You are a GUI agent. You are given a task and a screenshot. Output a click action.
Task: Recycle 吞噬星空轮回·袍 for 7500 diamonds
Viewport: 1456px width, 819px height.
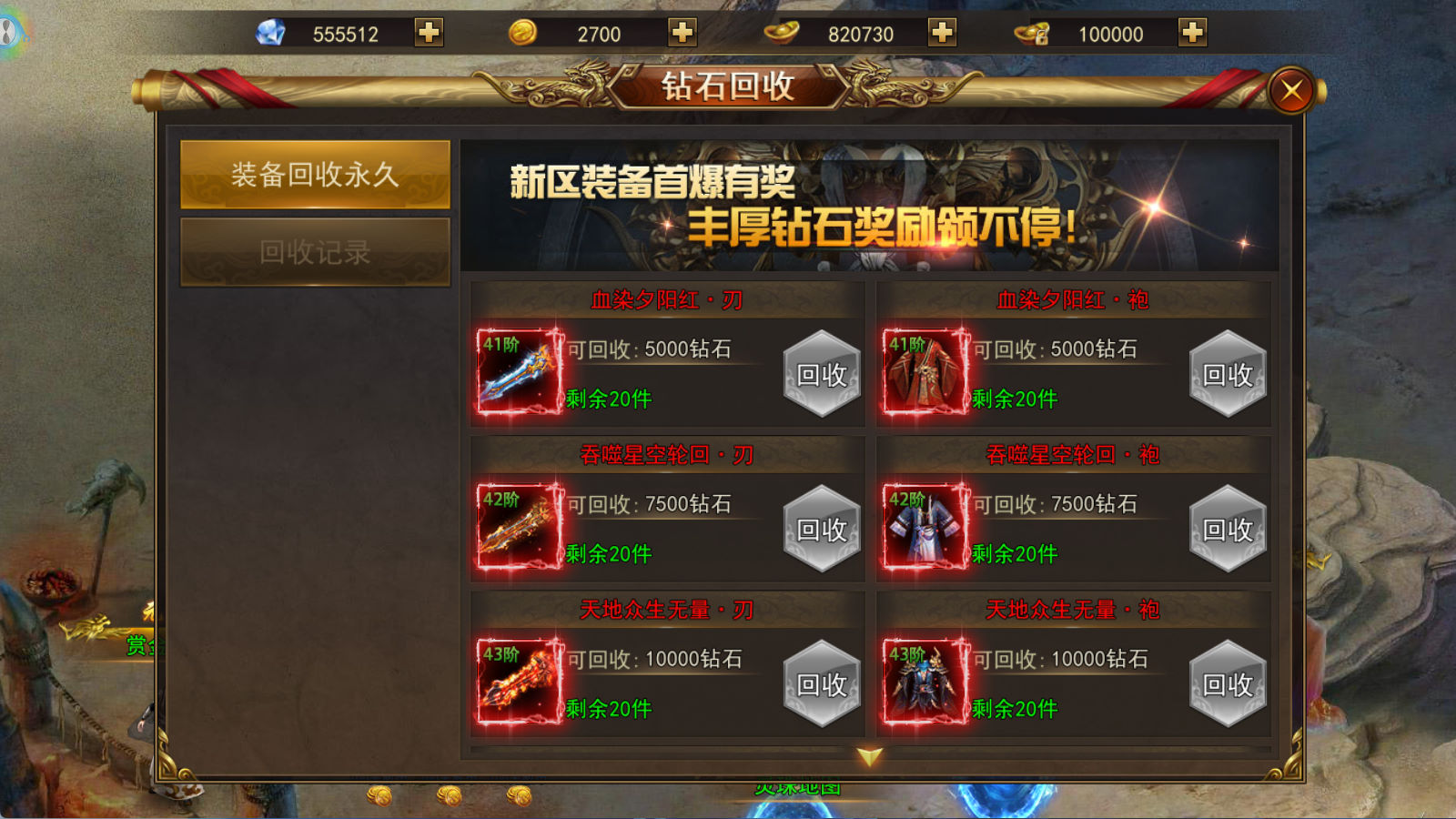pyautogui.click(x=1228, y=529)
